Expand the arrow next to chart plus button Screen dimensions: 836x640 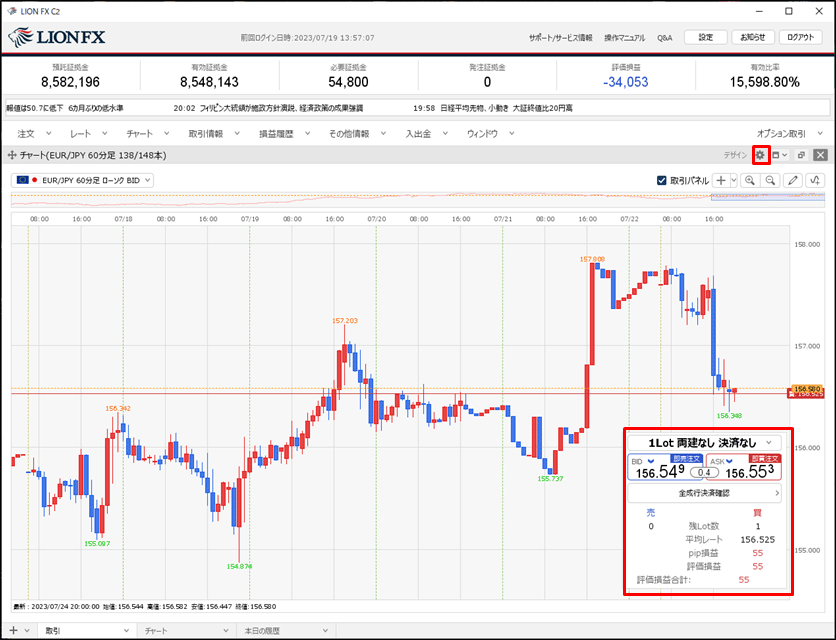click(x=734, y=180)
